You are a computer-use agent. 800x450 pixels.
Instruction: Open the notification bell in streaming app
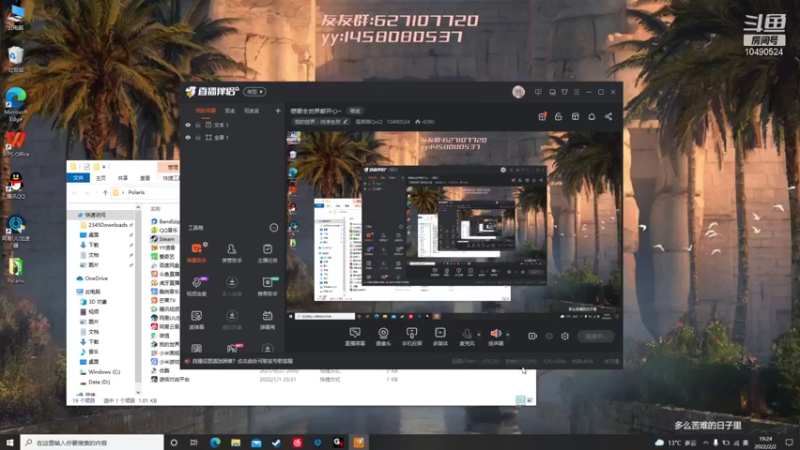[x=592, y=116]
